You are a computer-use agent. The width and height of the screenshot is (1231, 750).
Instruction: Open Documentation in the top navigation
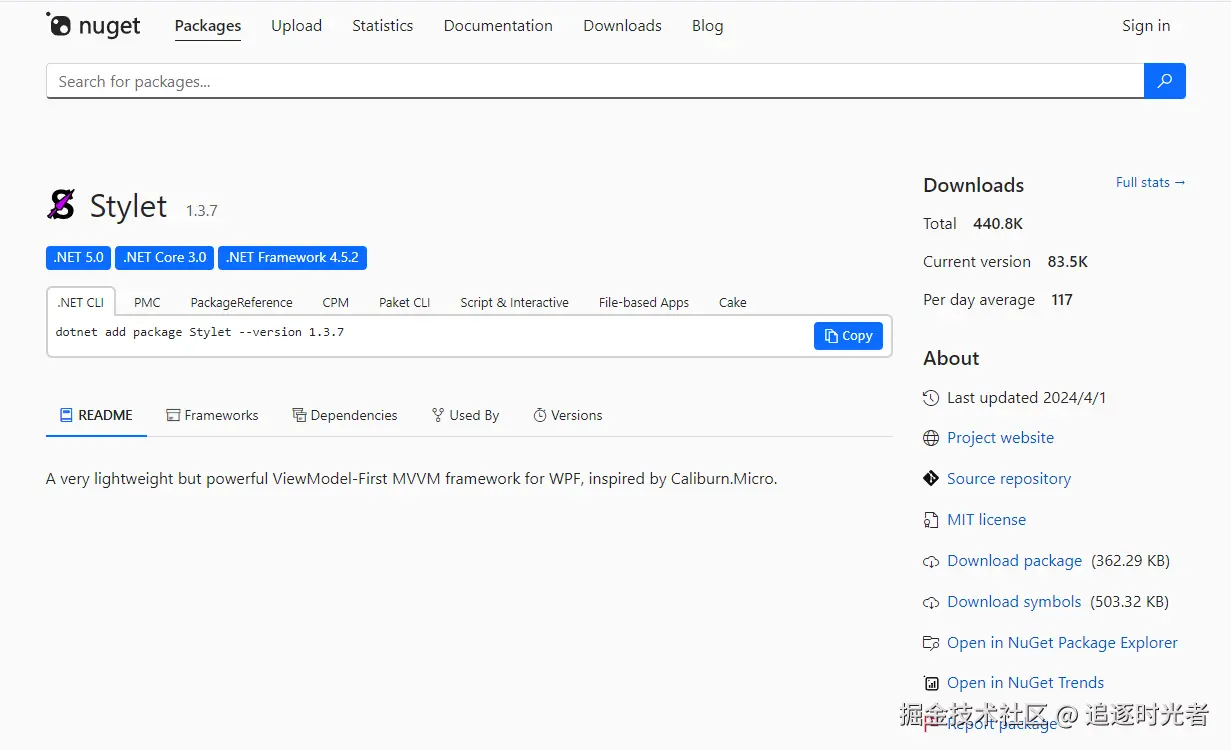click(498, 26)
